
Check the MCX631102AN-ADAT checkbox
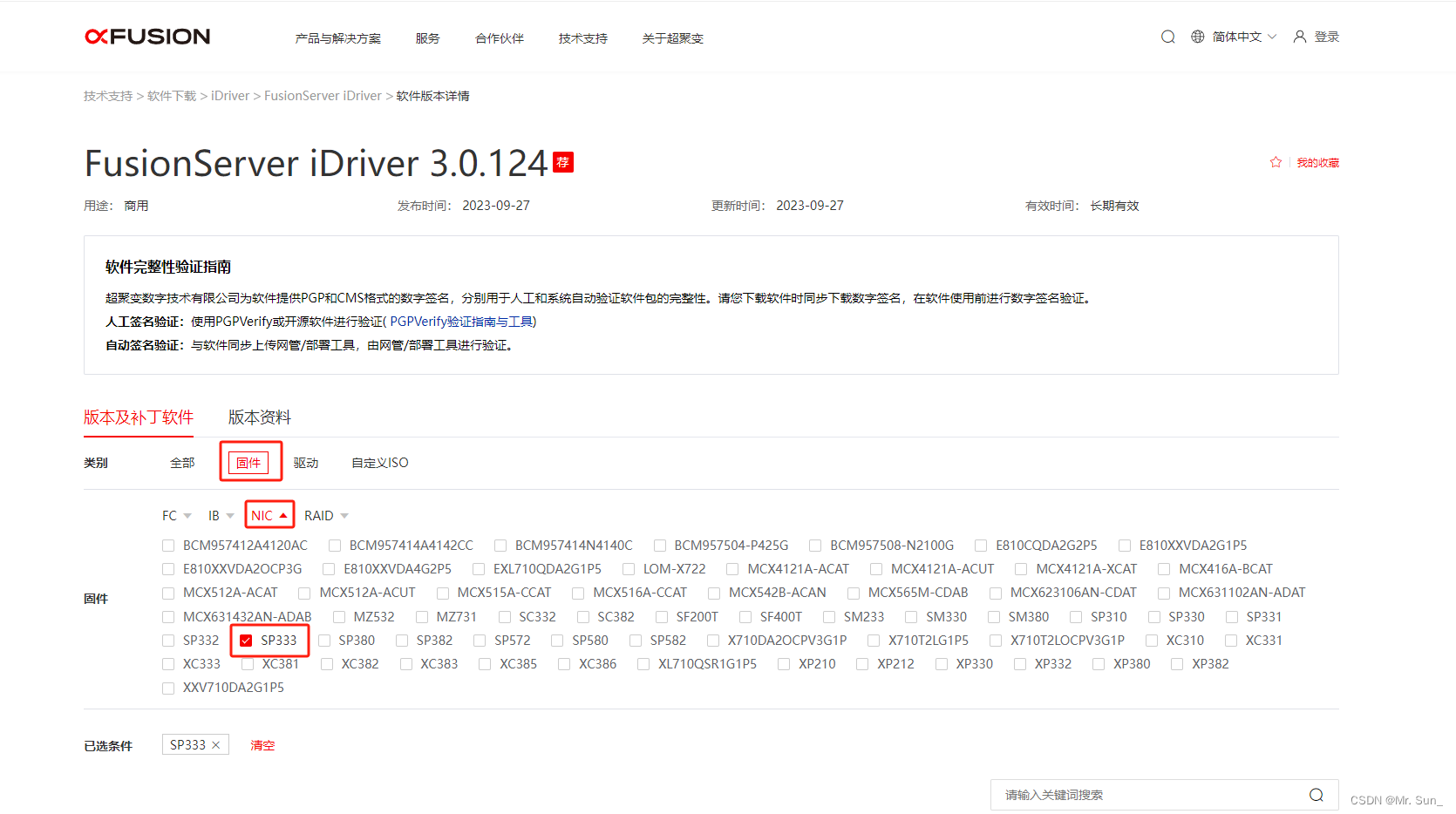point(1164,593)
